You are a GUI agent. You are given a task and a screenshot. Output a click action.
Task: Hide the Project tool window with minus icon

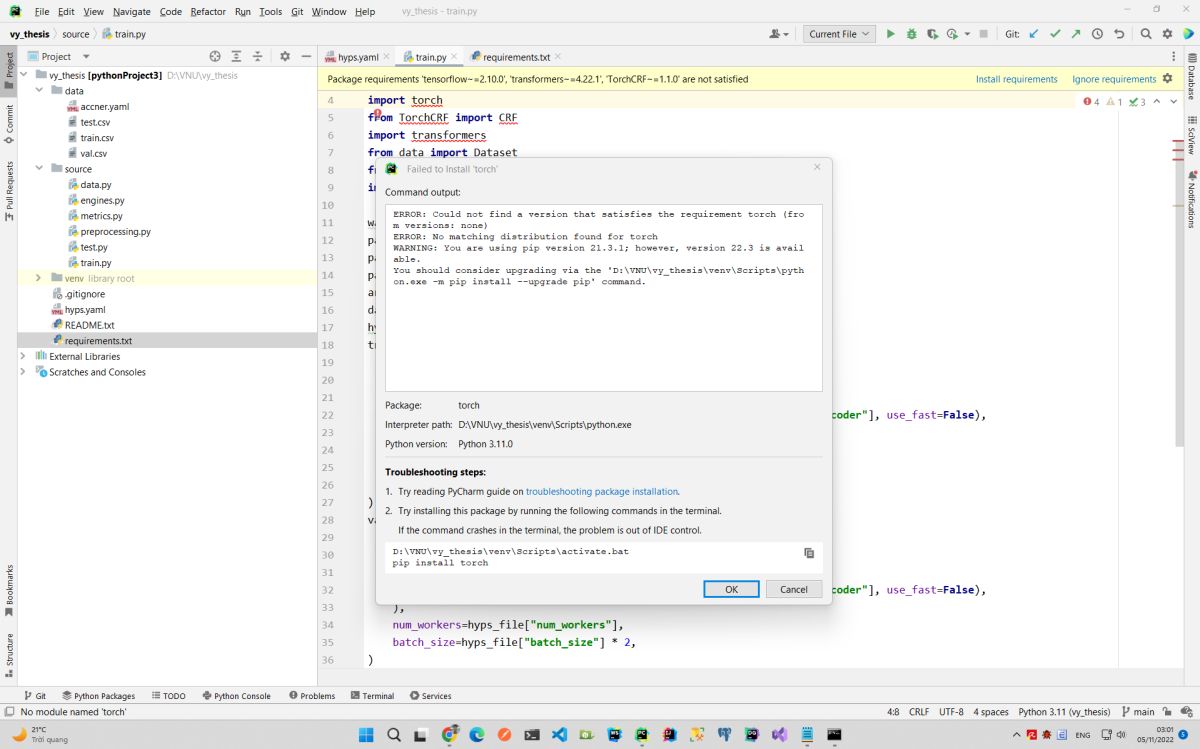[x=305, y=56]
